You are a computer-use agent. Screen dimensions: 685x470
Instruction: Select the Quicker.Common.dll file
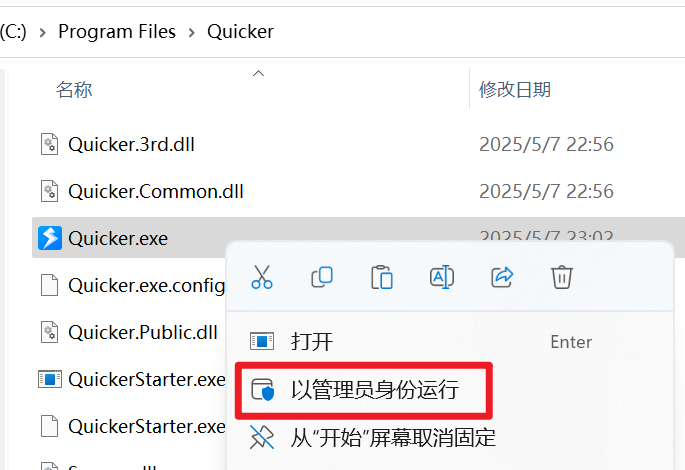(x=156, y=191)
